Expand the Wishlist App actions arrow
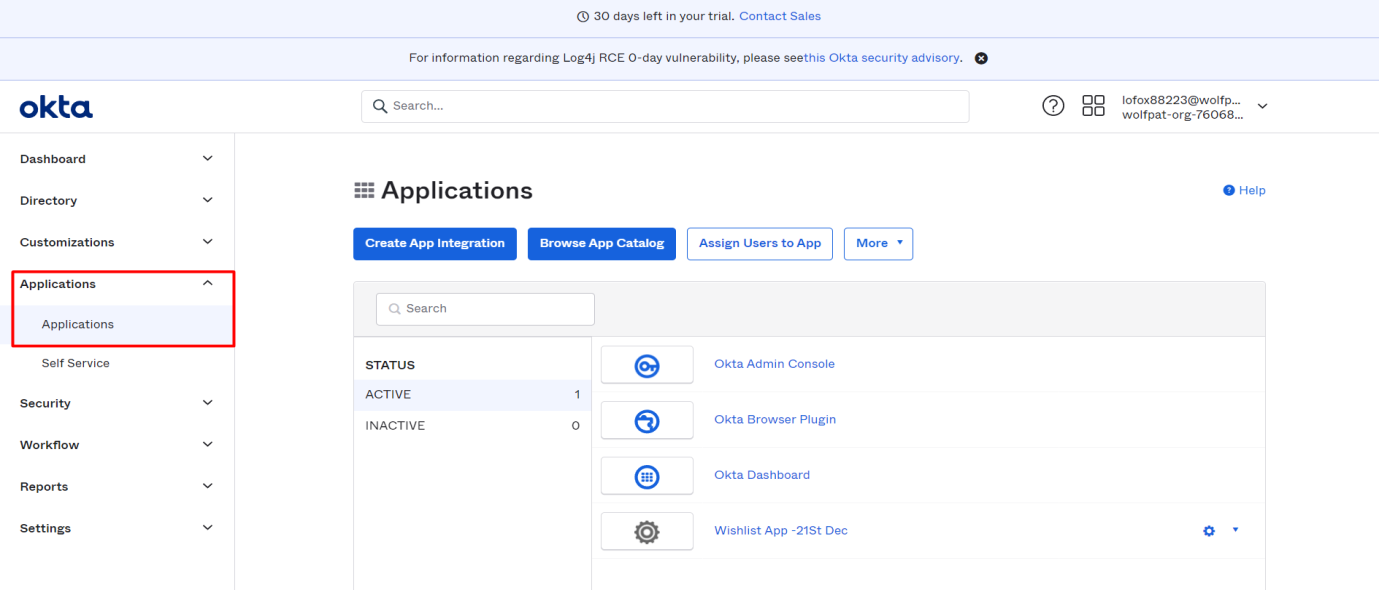This screenshot has height=590, width=1379. pos(1235,530)
